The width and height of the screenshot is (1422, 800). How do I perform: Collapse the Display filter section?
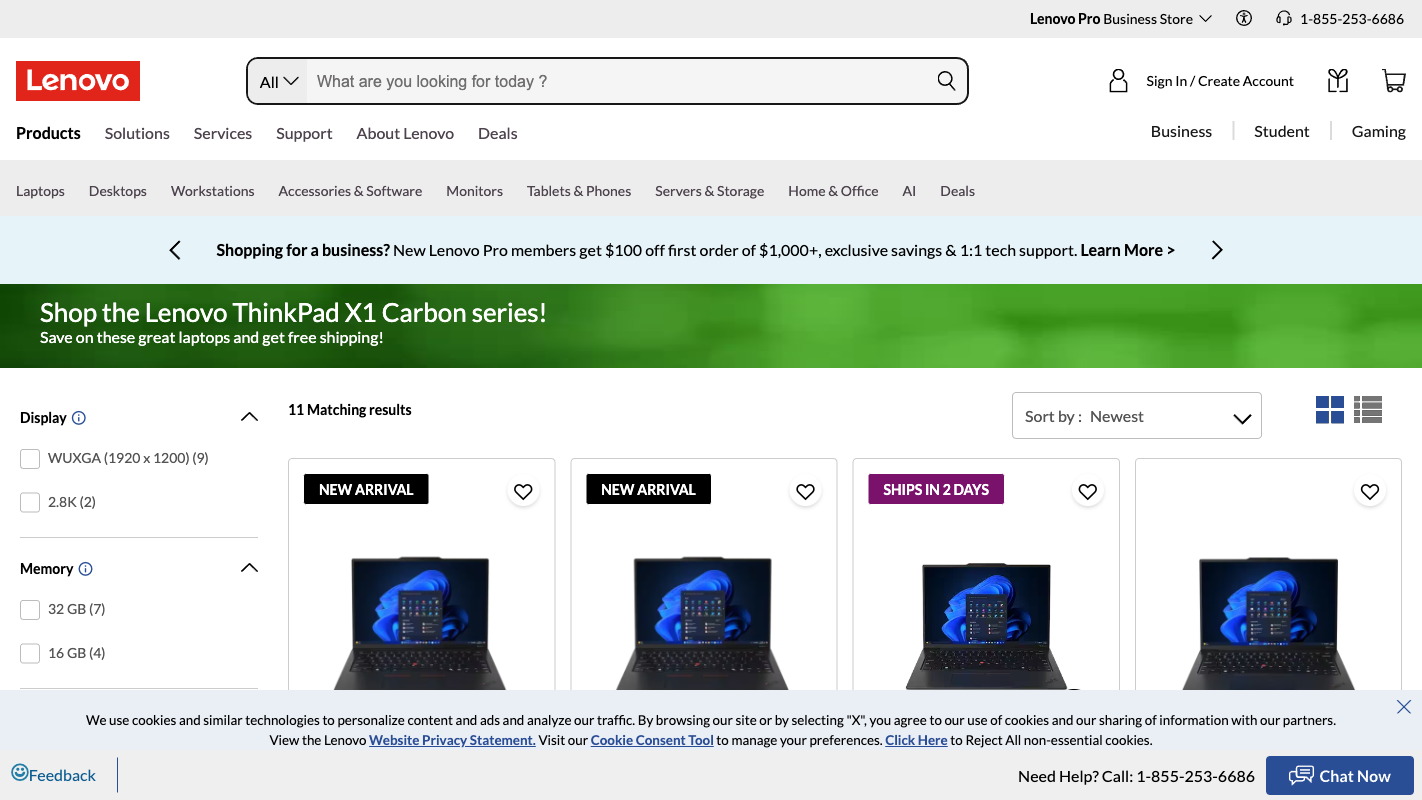pos(249,417)
